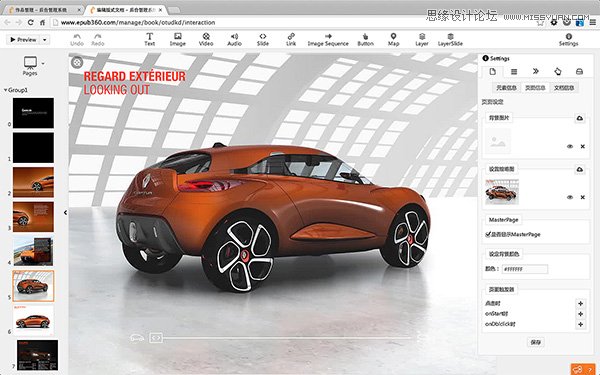This screenshot has width=600, height=375.
Task: Toggle the MasterPage display checkbox
Action: tap(488, 234)
